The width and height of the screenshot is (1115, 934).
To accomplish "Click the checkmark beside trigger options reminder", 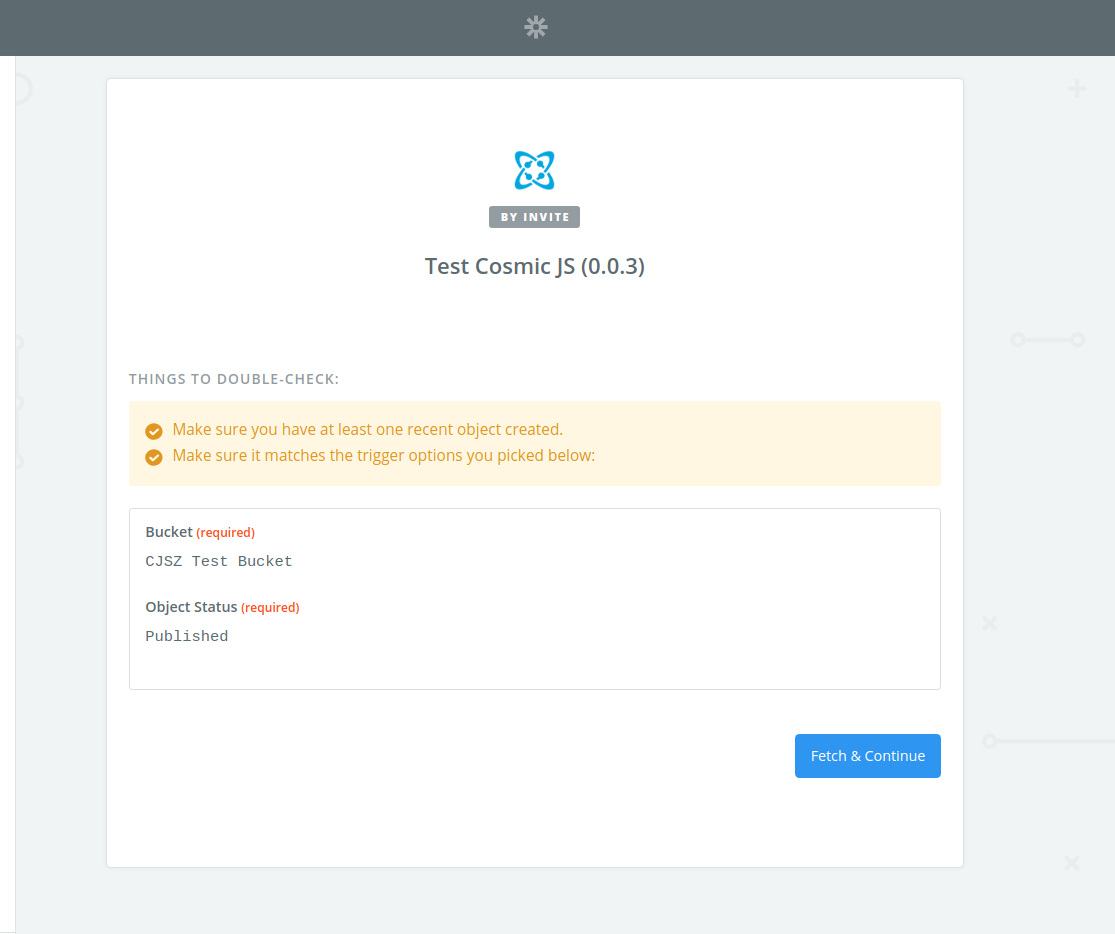I will point(154,457).
